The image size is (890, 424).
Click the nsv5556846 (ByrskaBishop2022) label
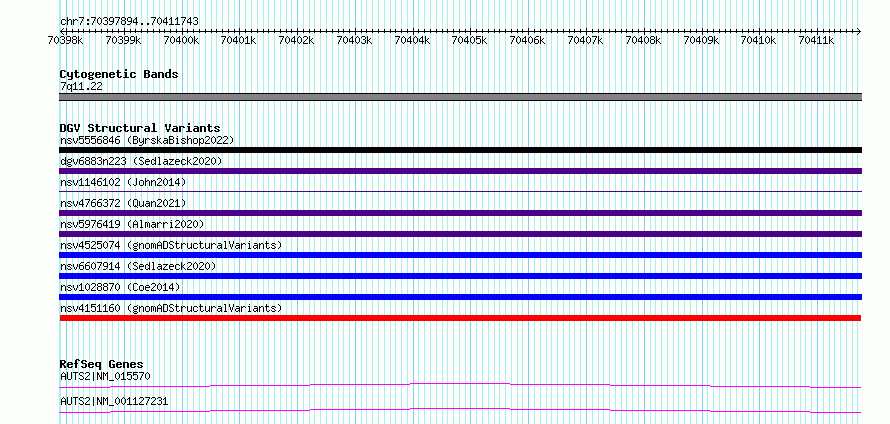[x=146, y=140]
